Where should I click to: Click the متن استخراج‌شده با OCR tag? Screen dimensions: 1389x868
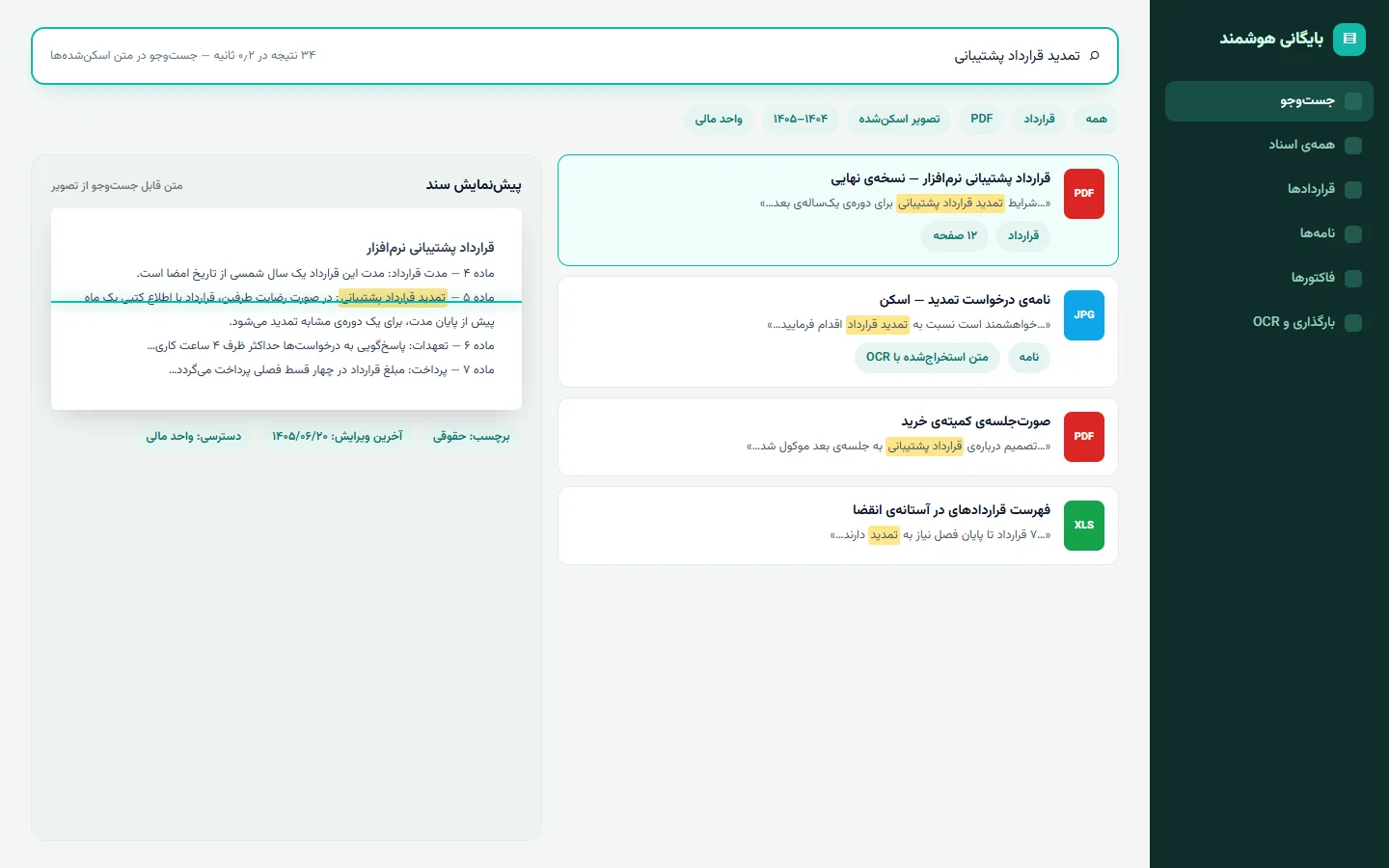[x=927, y=358]
